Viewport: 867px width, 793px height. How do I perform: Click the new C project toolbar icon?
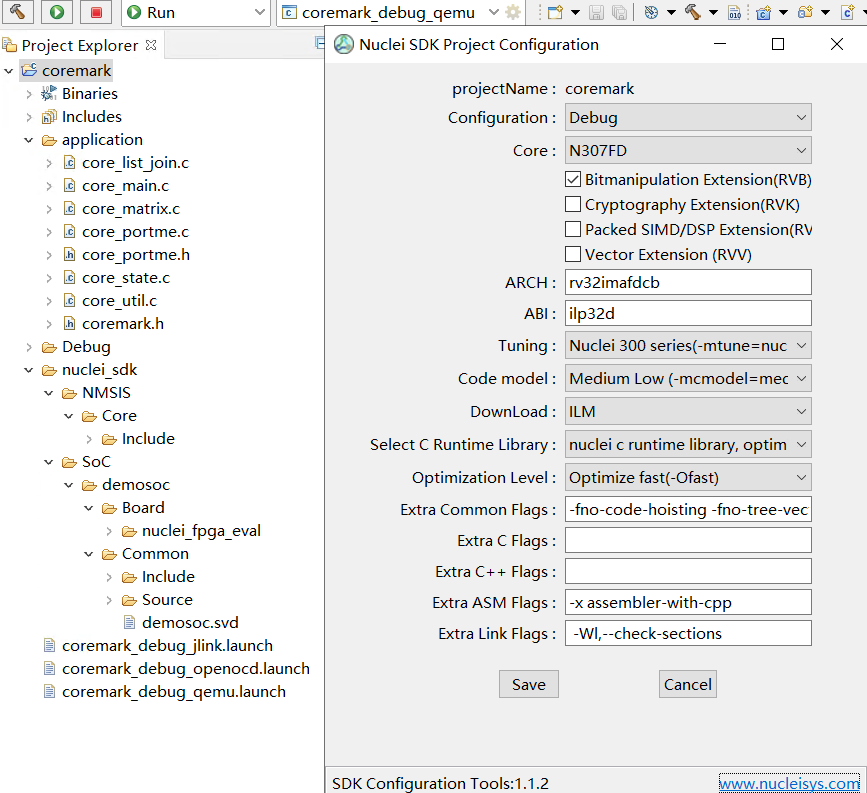click(x=764, y=12)
